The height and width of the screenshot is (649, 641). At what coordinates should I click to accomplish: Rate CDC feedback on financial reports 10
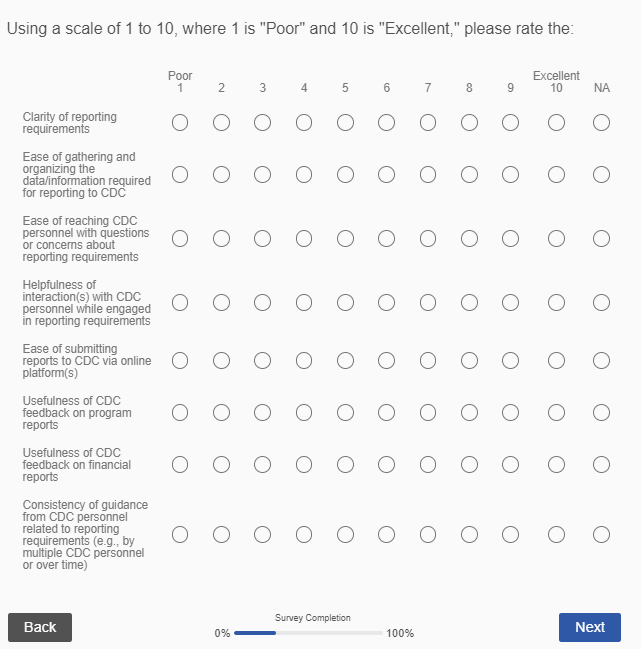tap(556, 464)
